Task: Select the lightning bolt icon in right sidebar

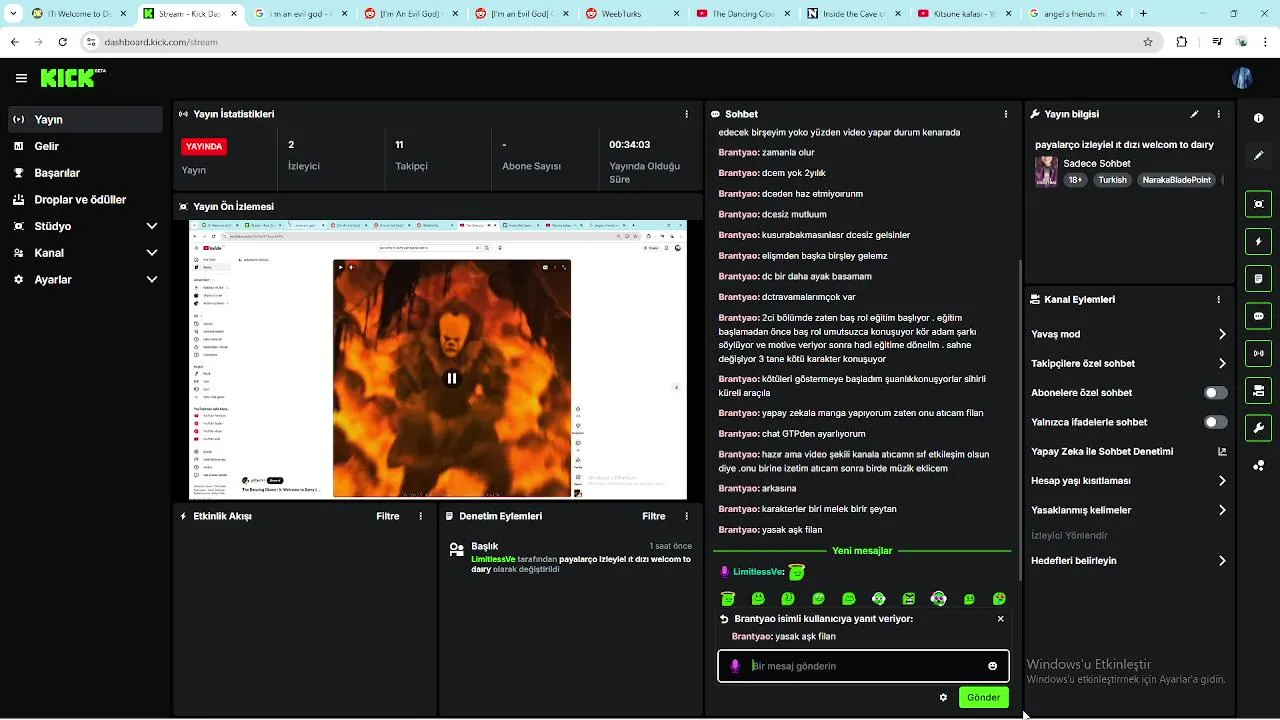Action: (x=1258, y=241)
